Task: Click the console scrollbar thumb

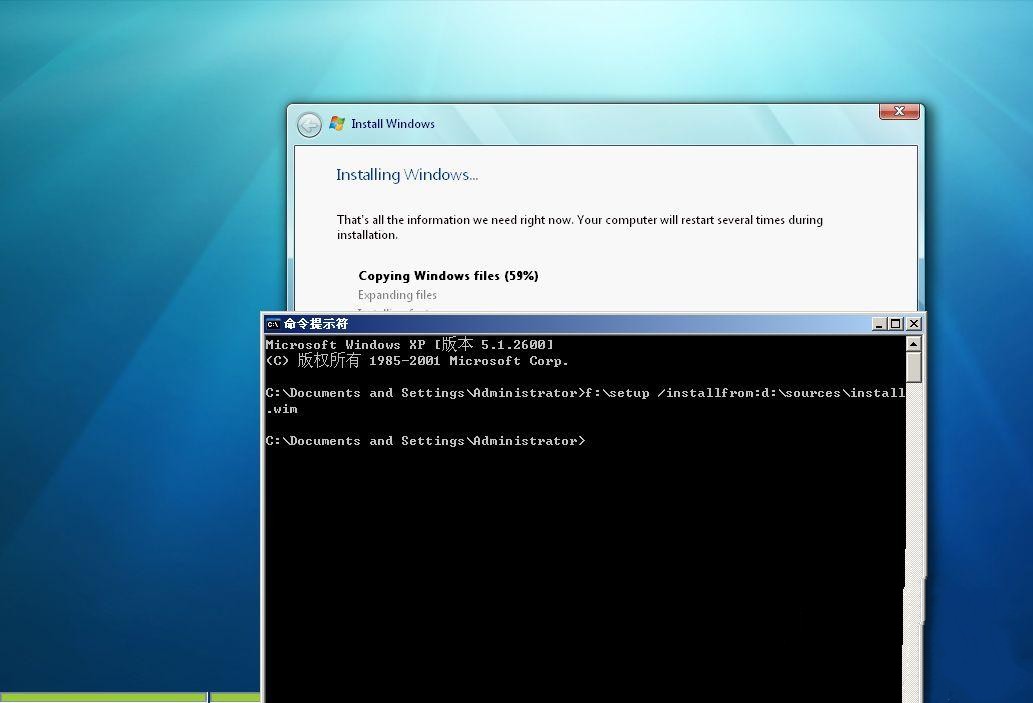Action: [913, 366]
